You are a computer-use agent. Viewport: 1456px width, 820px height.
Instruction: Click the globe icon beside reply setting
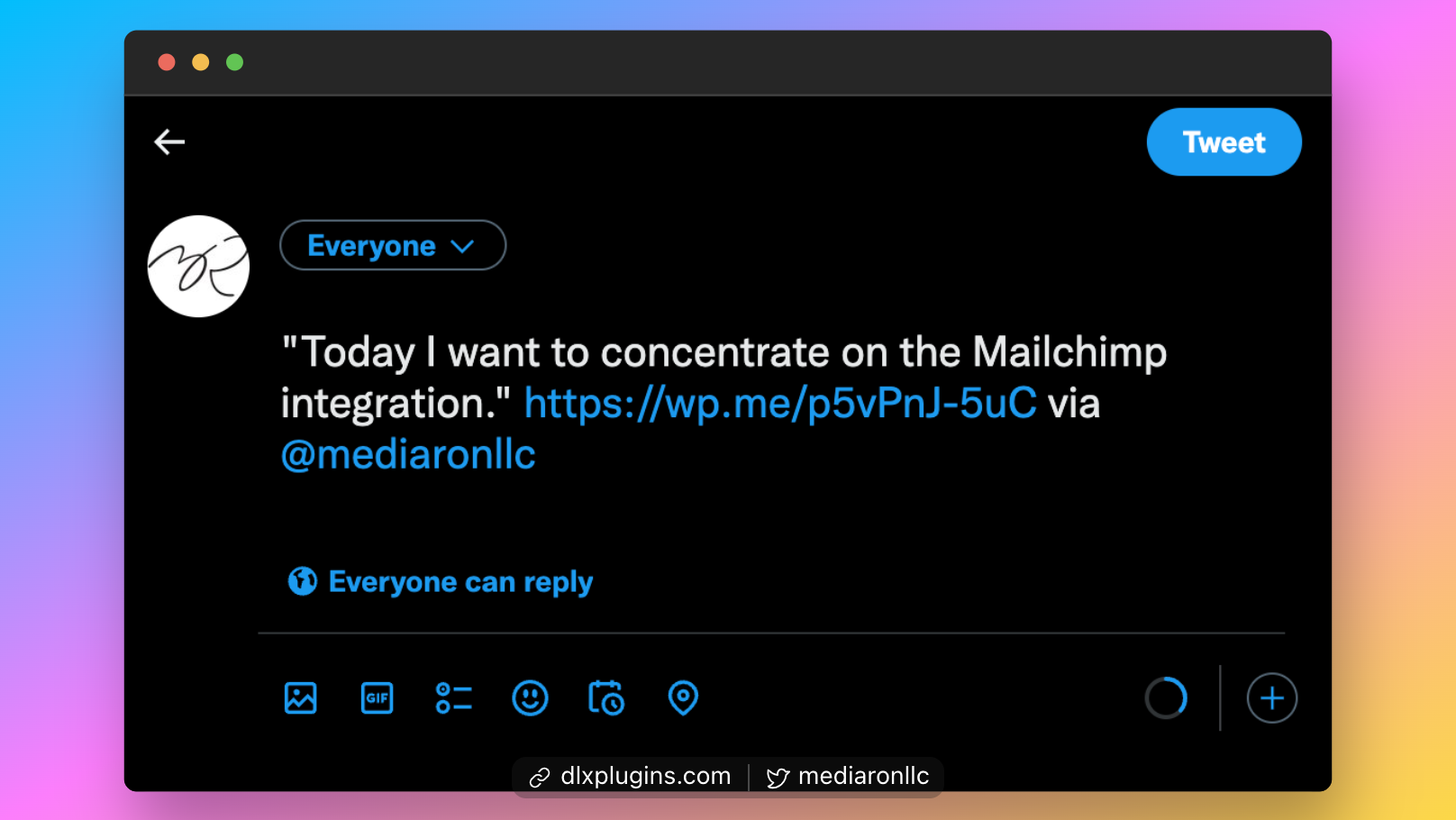point(302,581)
